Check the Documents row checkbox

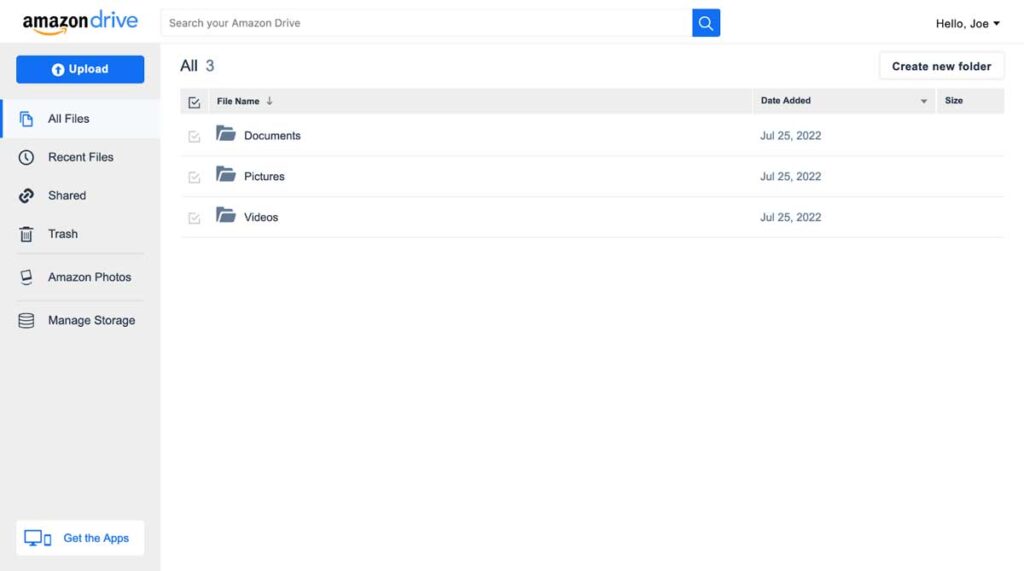(194, 137)
